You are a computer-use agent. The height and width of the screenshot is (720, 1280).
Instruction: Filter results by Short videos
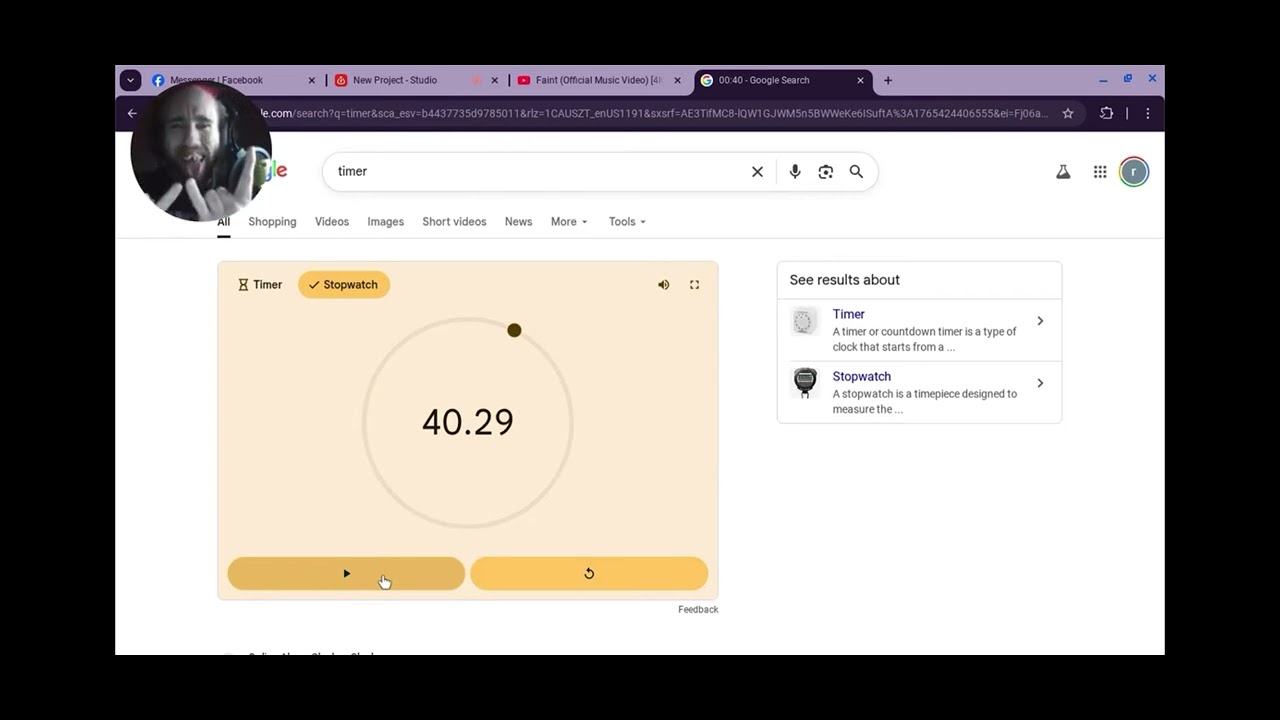454,222
